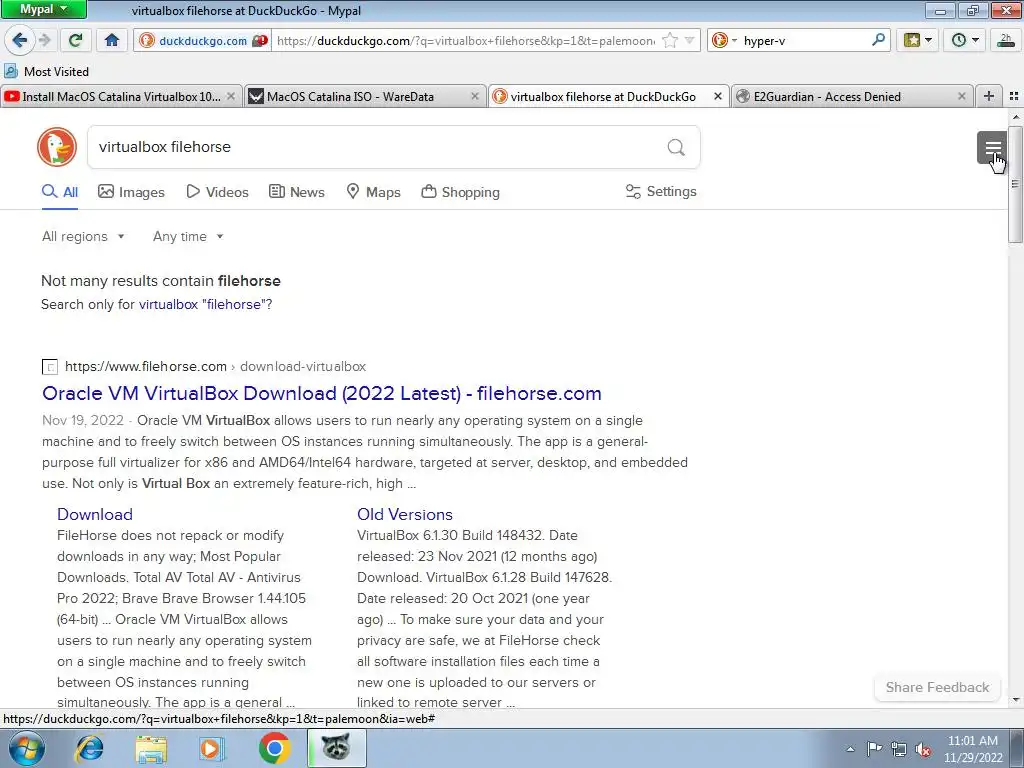1024x768 pixels.
Task: Switch to Images results
Action: click(x=131, y=192)
